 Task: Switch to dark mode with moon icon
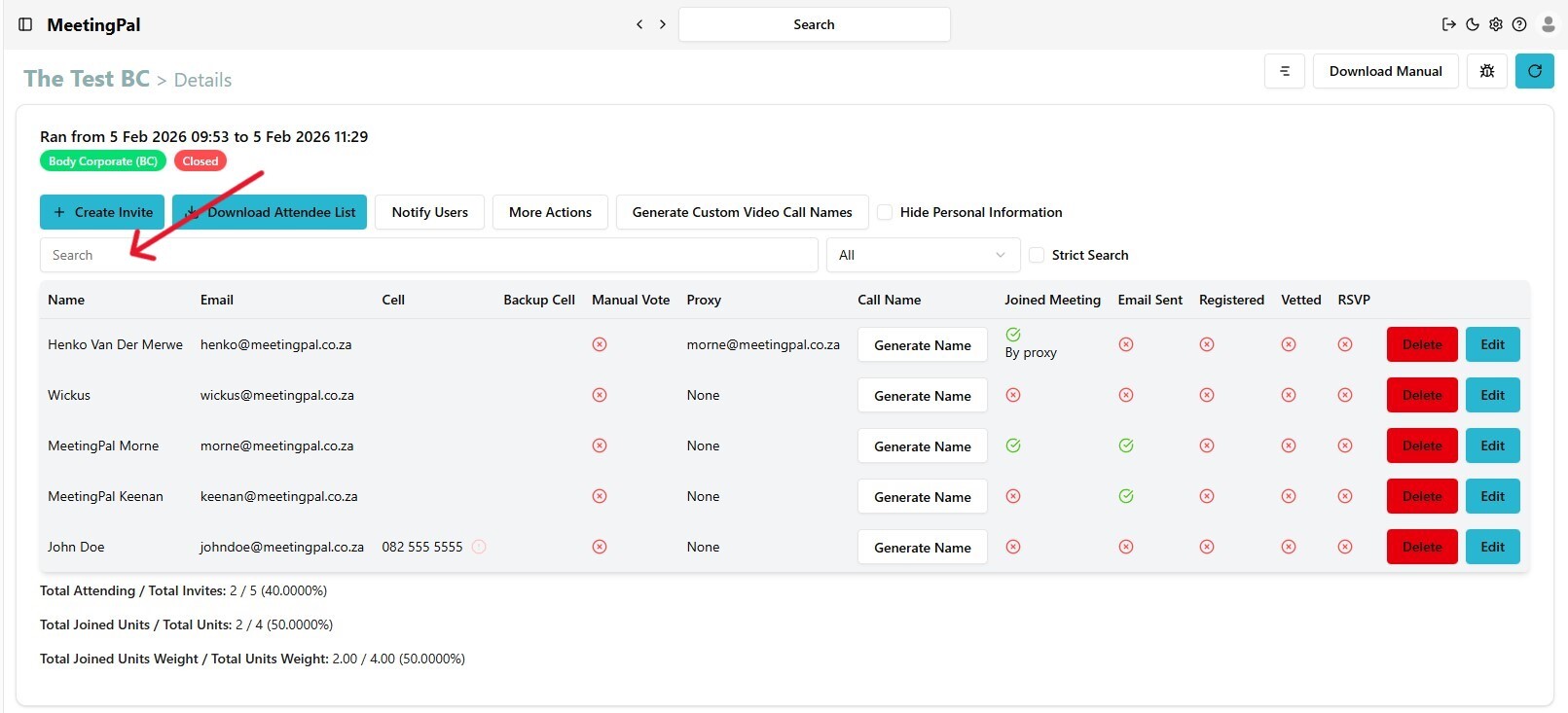click(x=1473, y=24)
